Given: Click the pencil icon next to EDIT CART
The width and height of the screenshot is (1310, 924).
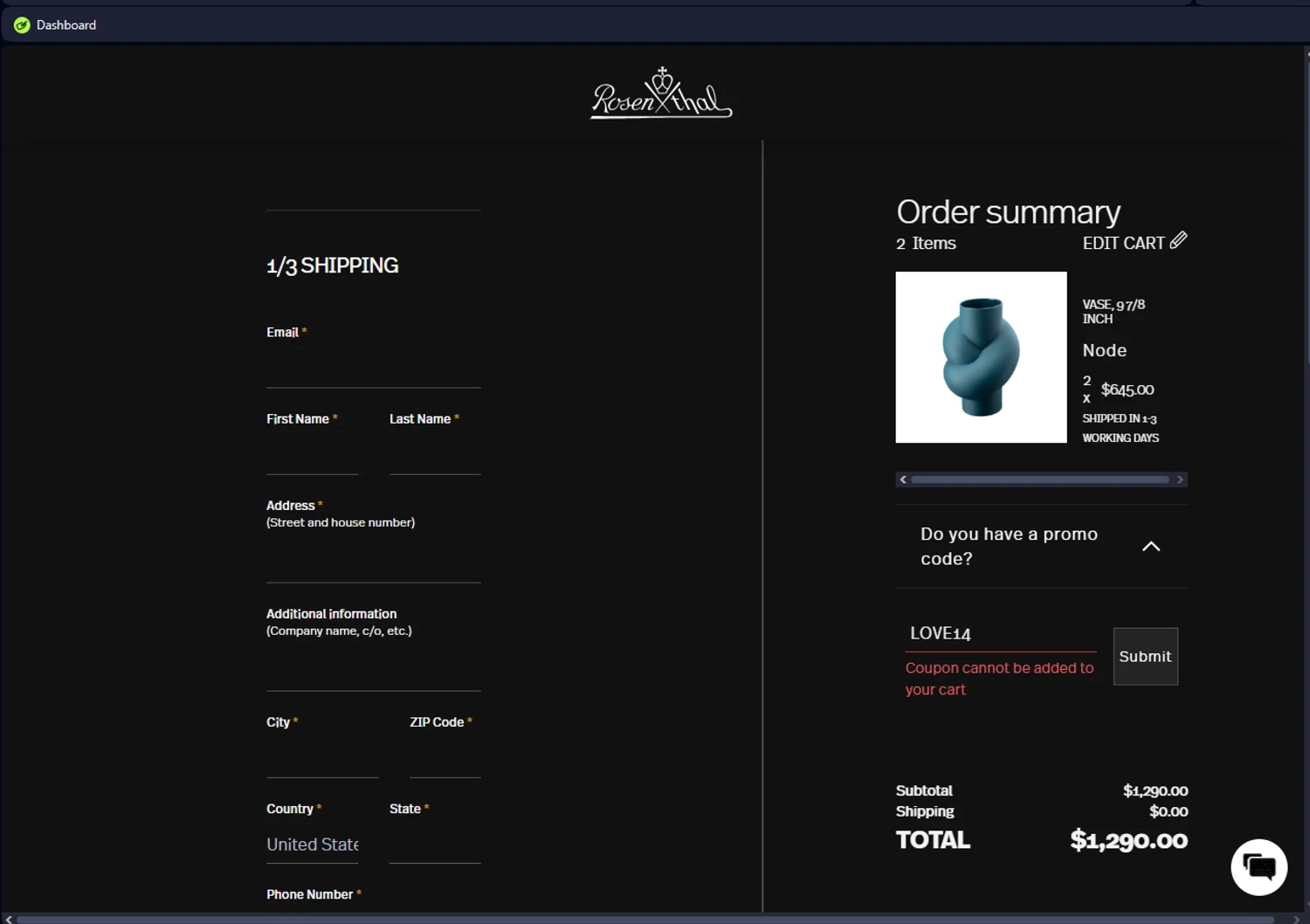Looking at the screenshot, I should click(1178, 240).
